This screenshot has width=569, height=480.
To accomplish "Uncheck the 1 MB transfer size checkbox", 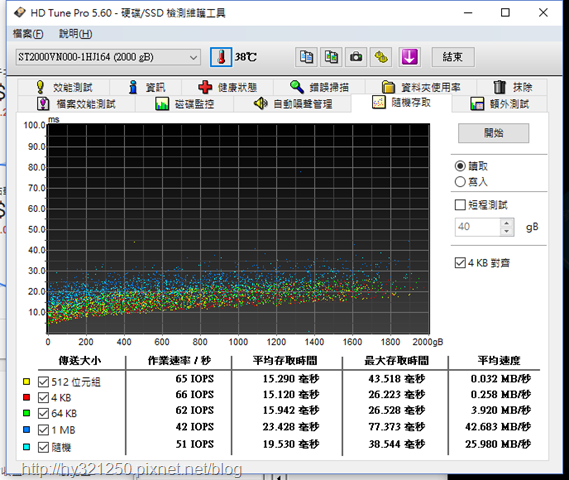I will coord(43,430).
